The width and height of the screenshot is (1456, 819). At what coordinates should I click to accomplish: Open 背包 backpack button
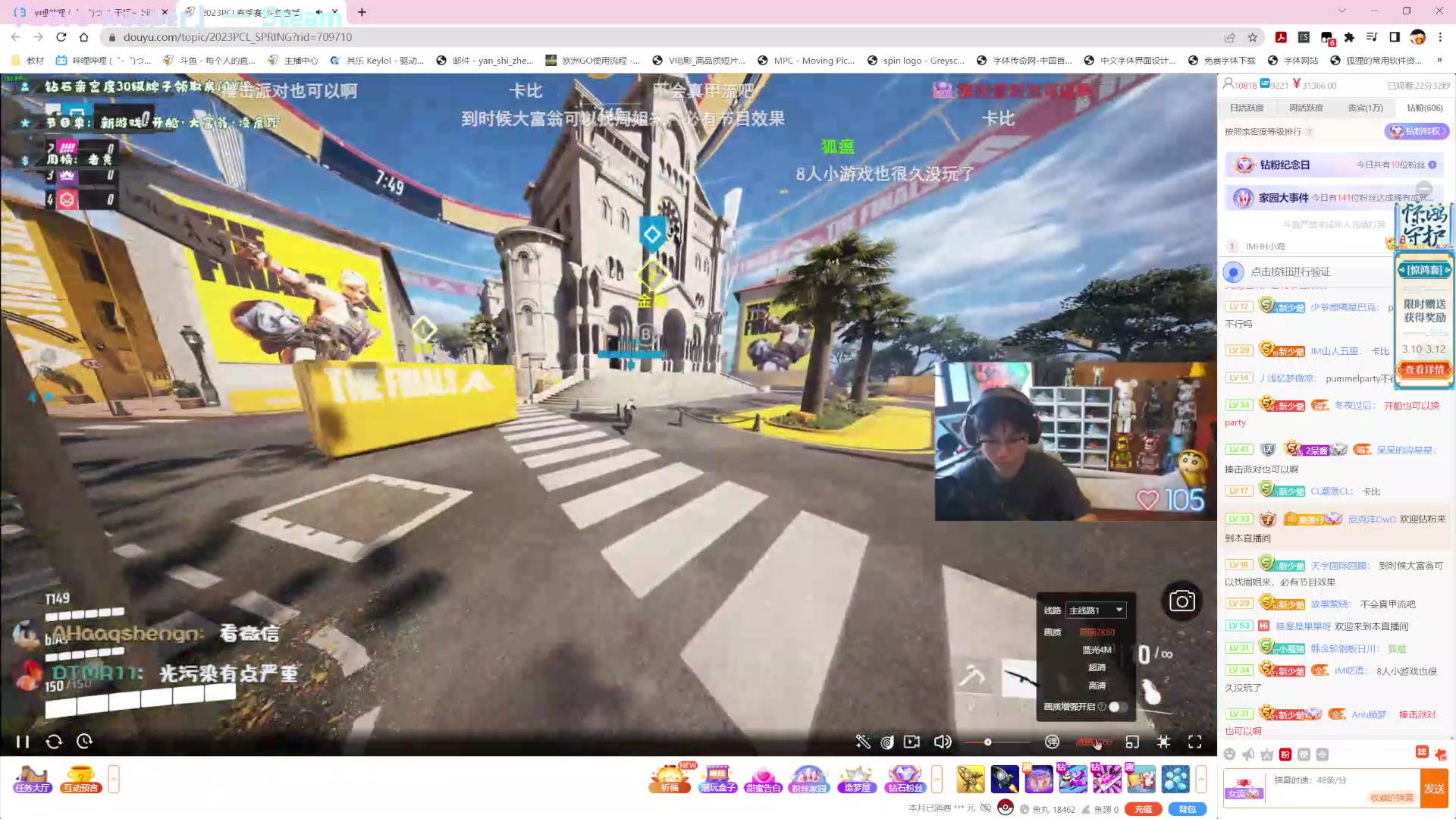point(1187,809)
